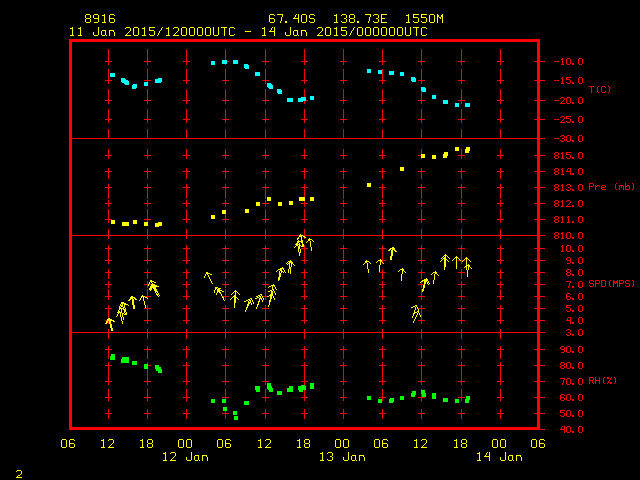Image resolution: width=640 pixels, height=480 pixels.
Task: Click the 814.0 pressure tick label
Action: click(569, 172)
